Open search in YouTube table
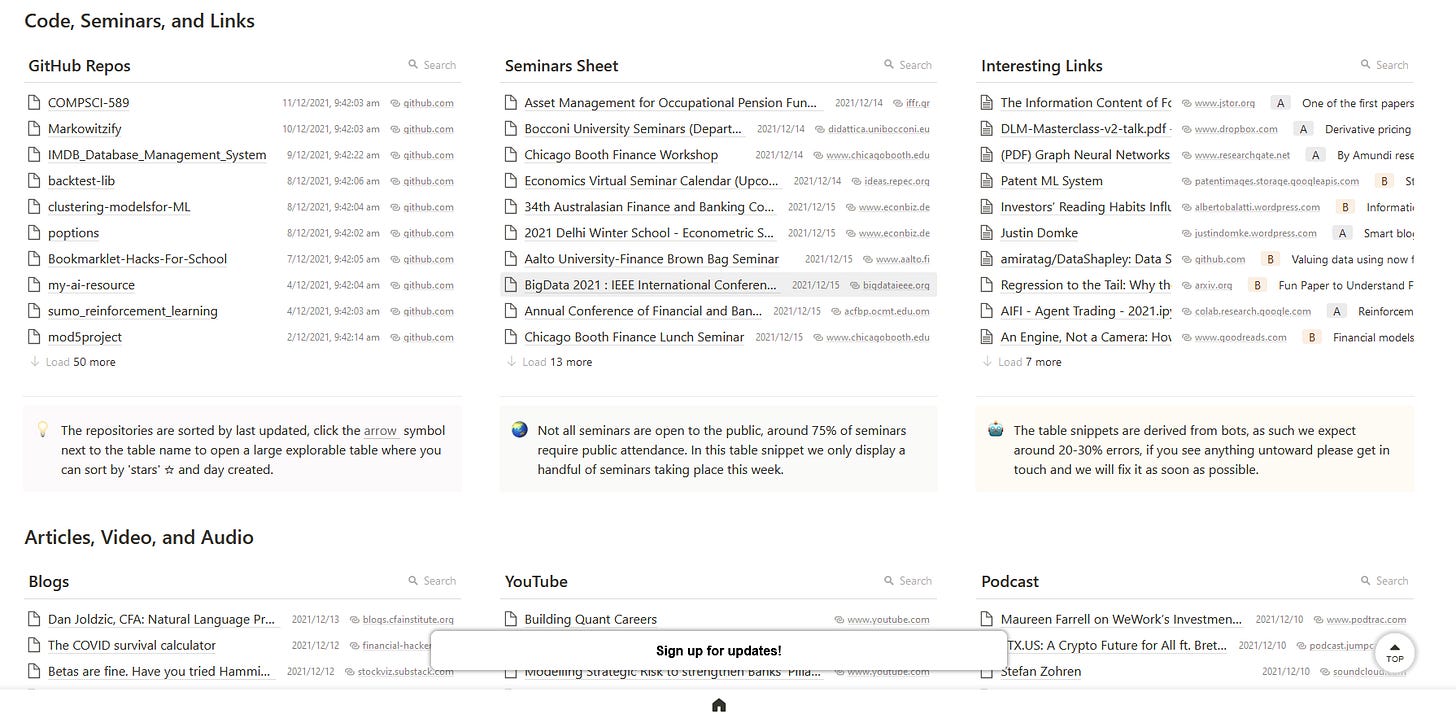This screenshot has height=717, width=1456. click(907, 581)
